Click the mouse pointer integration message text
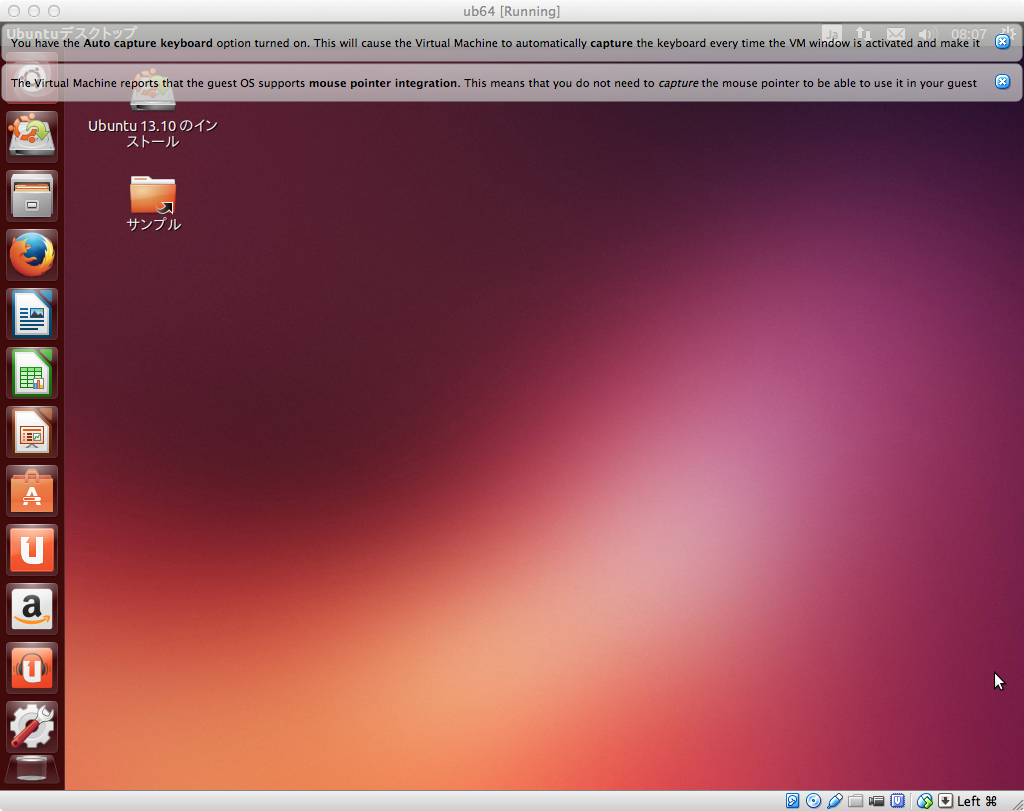The height and width of the screenshot is (811, 1024). click(494, 83)
